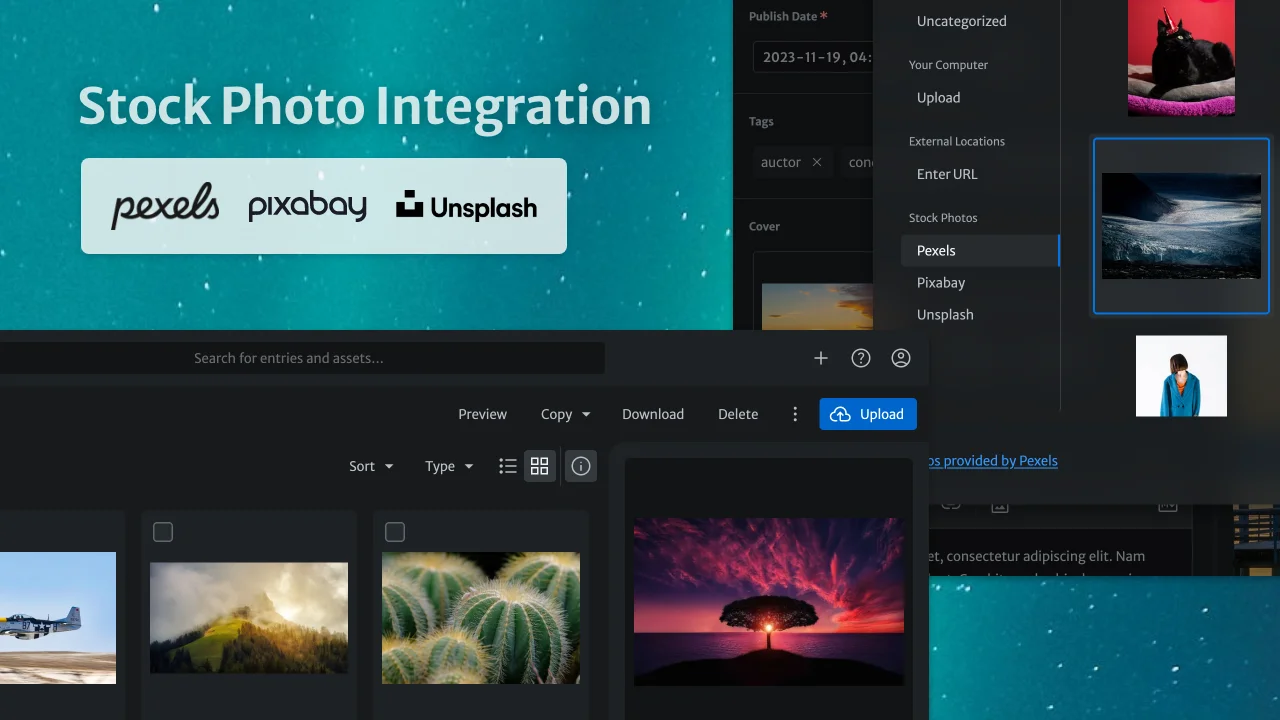Switch to the Pixabay stock photo source
Screen dimensions: 1280x720
pyautogui.click(x=941, y=282)
